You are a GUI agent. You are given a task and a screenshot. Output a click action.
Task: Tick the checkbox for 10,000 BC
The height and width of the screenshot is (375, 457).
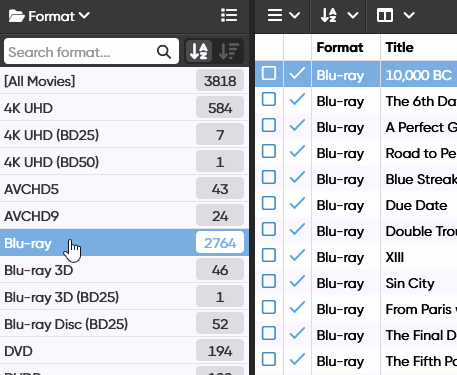coord(269,73)
